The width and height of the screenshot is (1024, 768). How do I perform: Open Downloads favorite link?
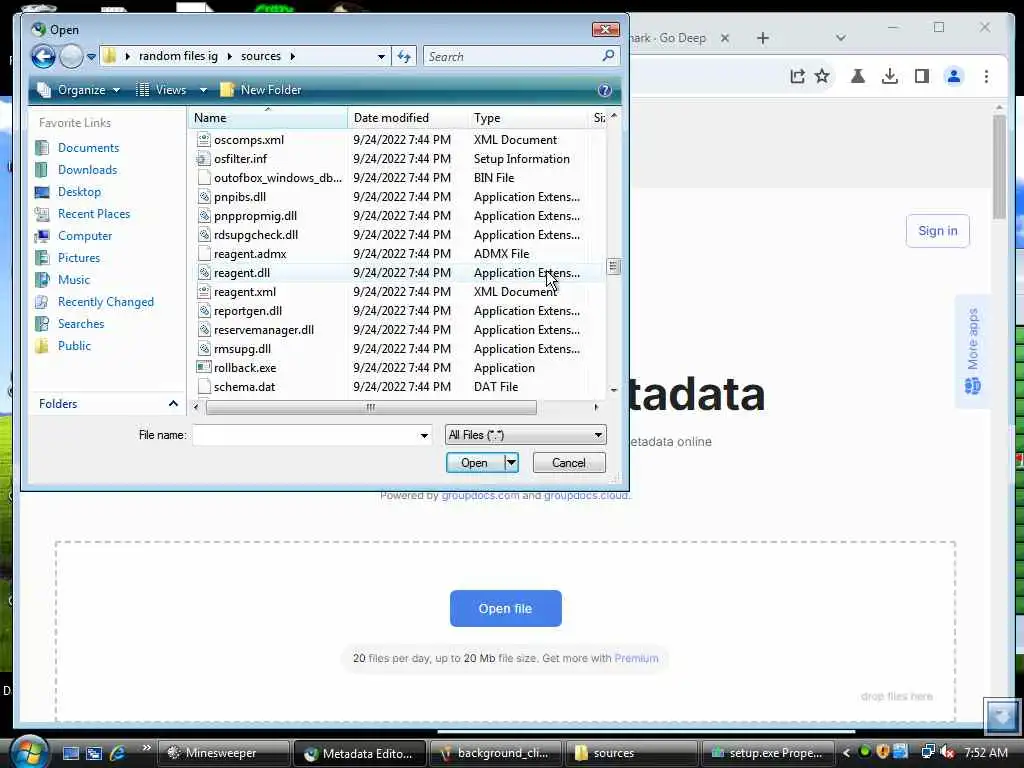[x=88, y=170]
